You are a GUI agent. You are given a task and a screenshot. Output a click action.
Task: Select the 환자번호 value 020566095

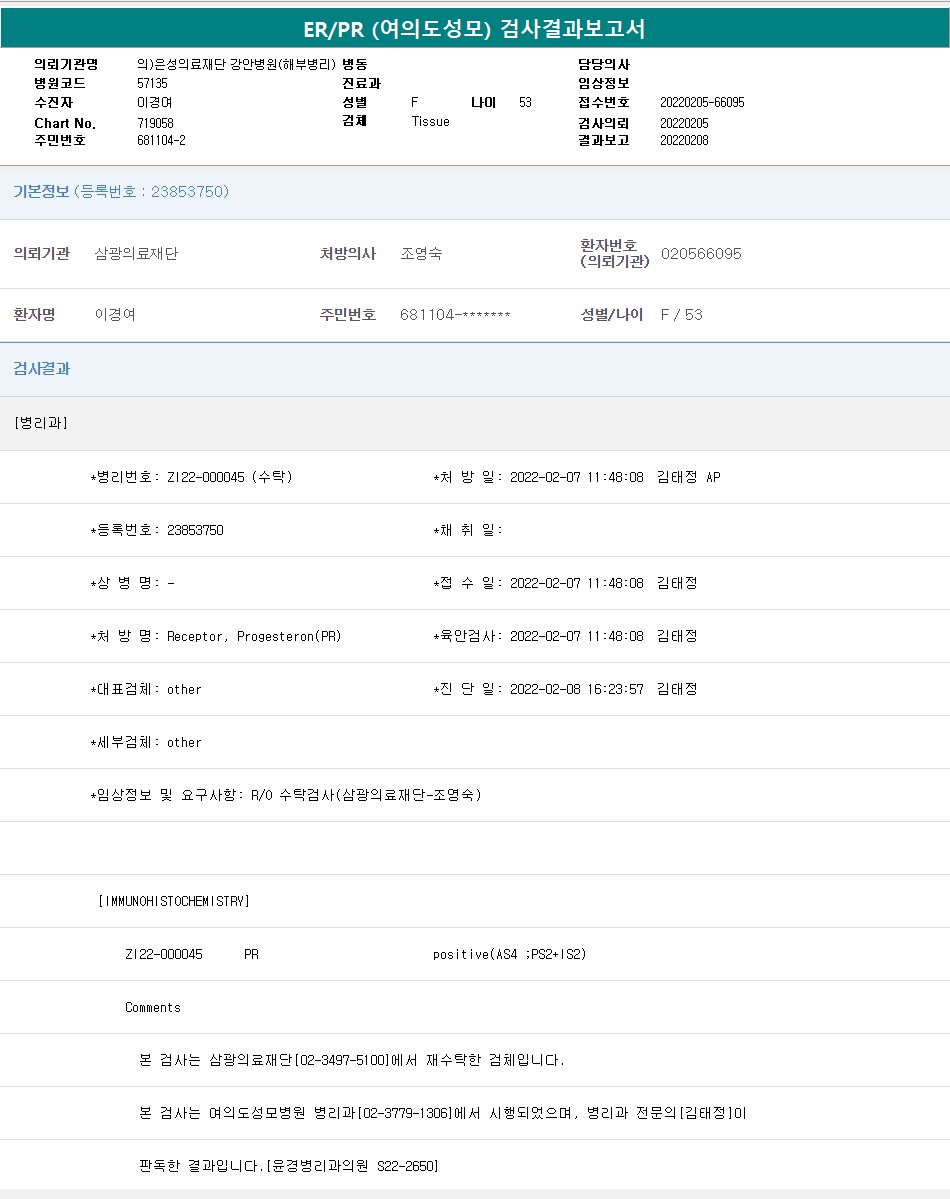tap(701, 254)
